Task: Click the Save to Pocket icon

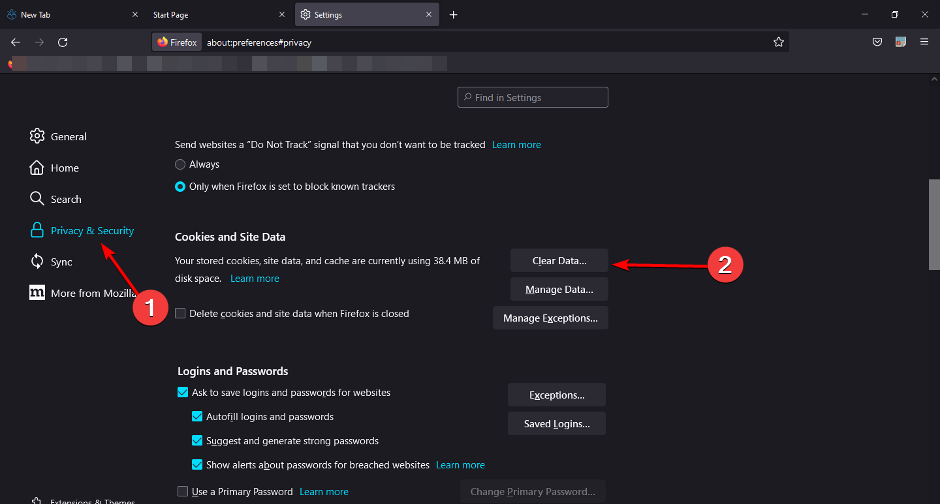Action: click(877, 42)
